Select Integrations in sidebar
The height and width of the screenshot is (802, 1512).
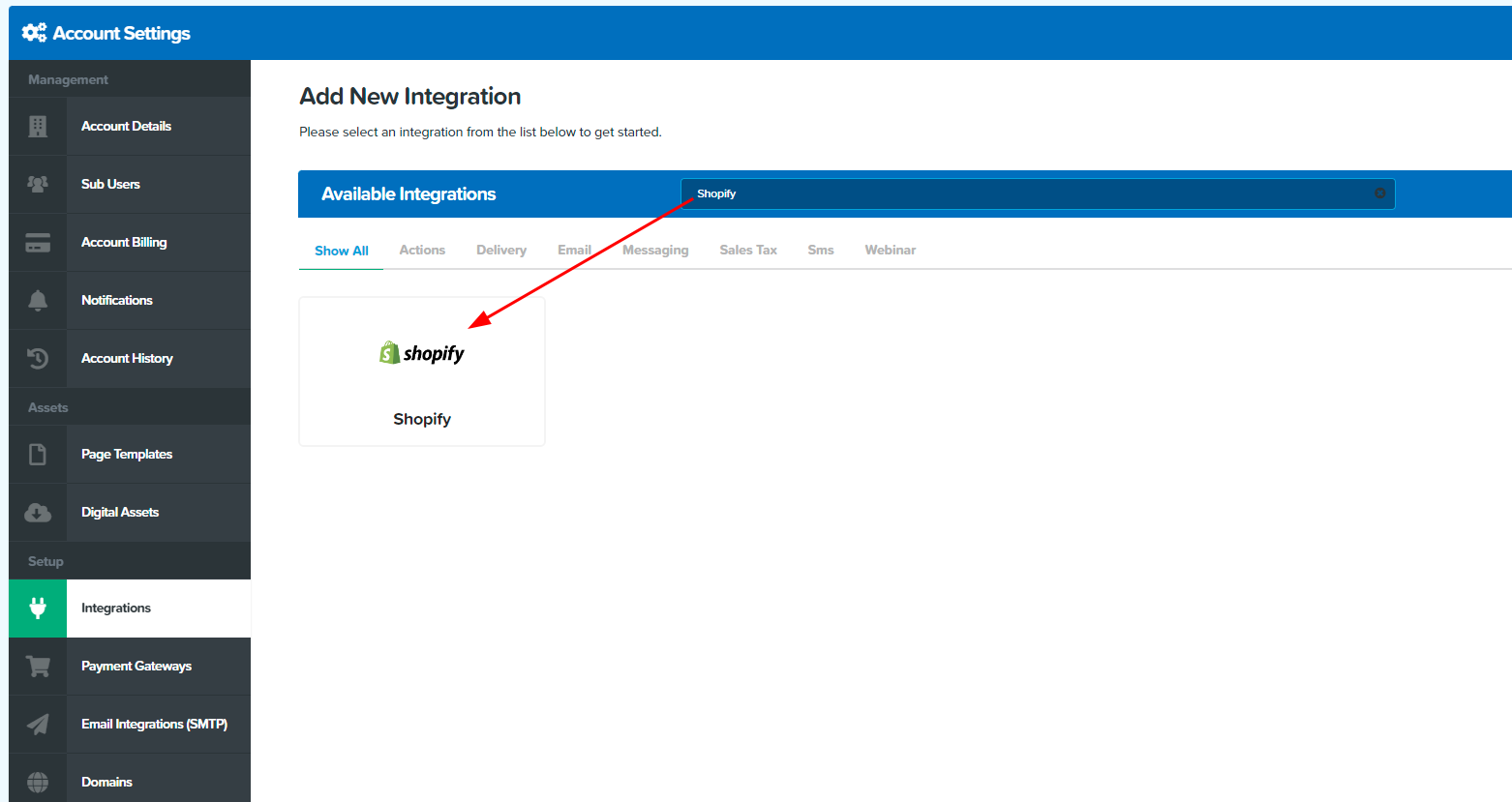130,608
